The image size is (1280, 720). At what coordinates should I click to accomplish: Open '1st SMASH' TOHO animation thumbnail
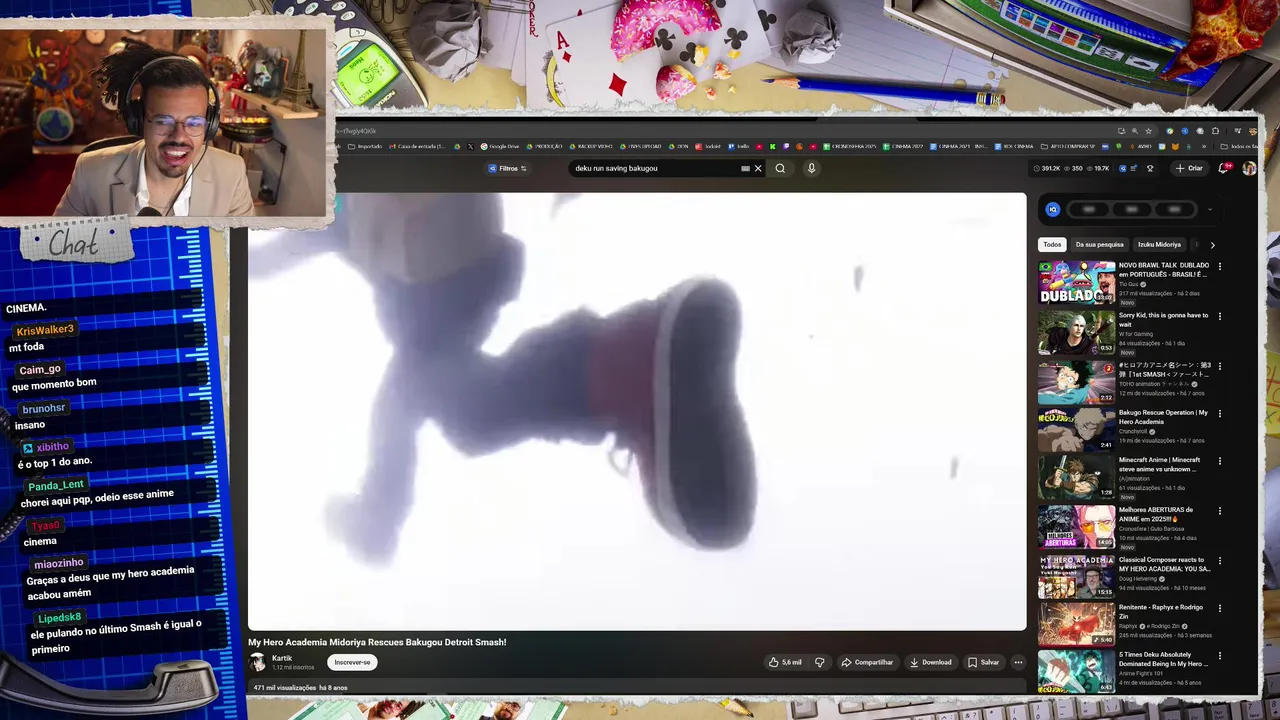pyautogui.click(x=1076, y=382)
